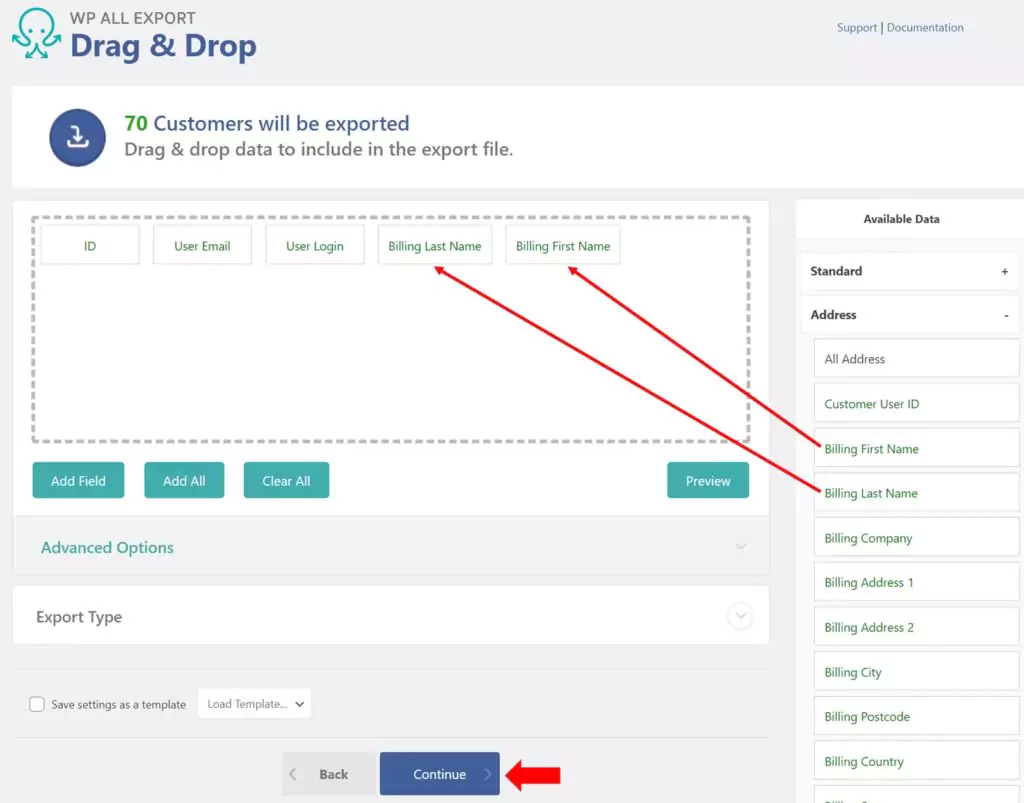1024x803 pixels.
Task: Go Back to the previous step
Action: click(x=330, y=774)
